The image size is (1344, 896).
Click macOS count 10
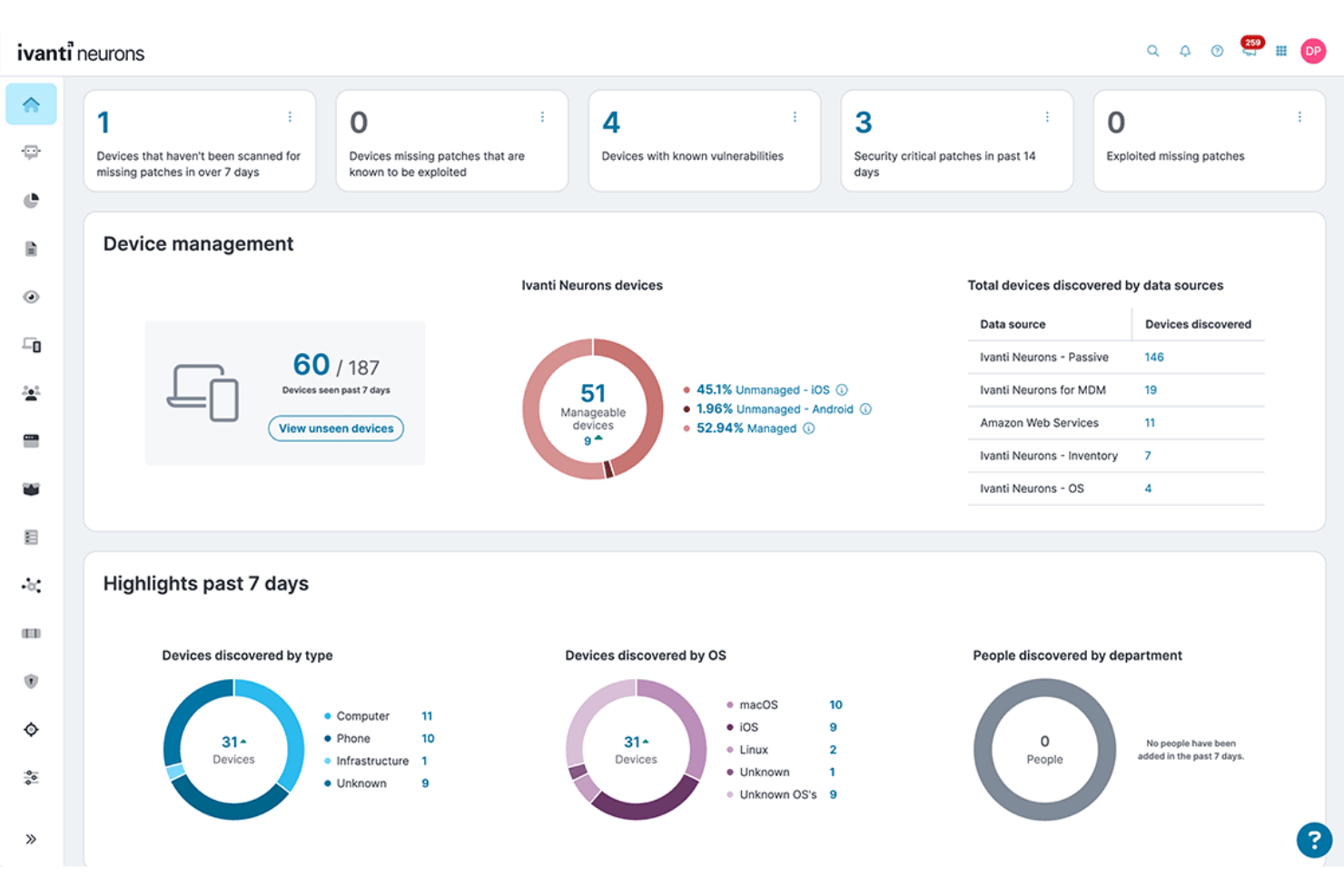835,704
